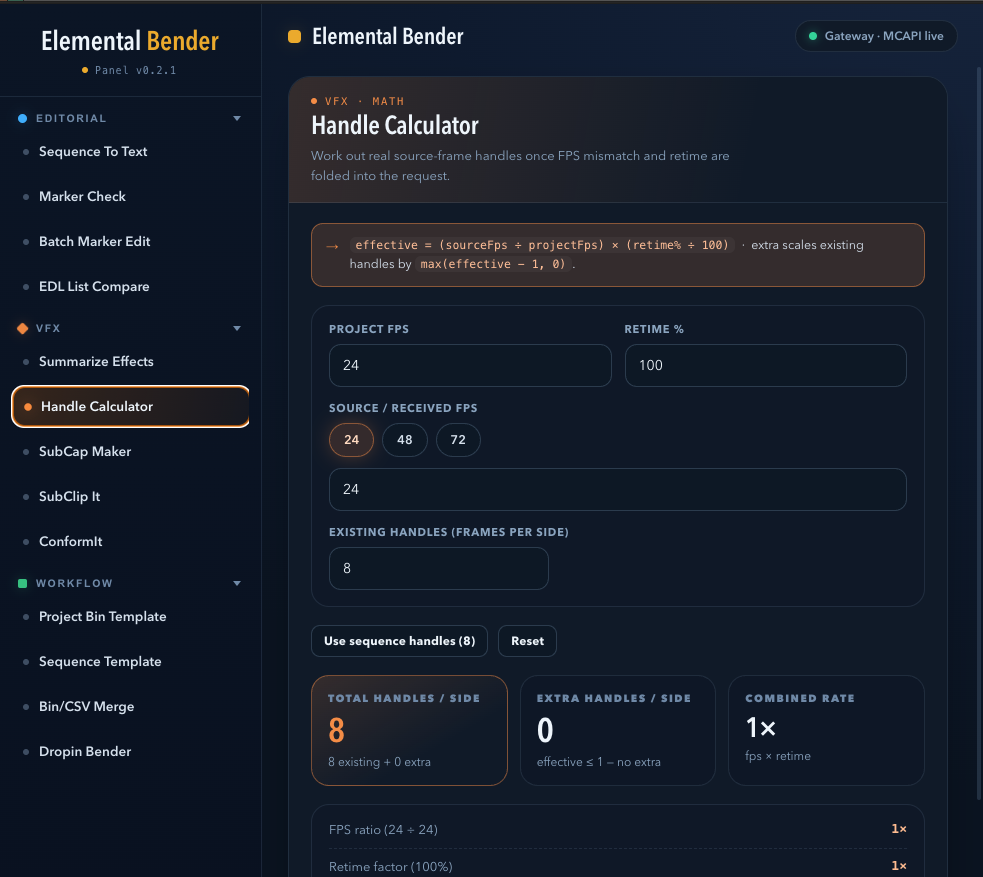
Task: Click the Gateway MCAPI live status pill
Action: tap(876, 36)
